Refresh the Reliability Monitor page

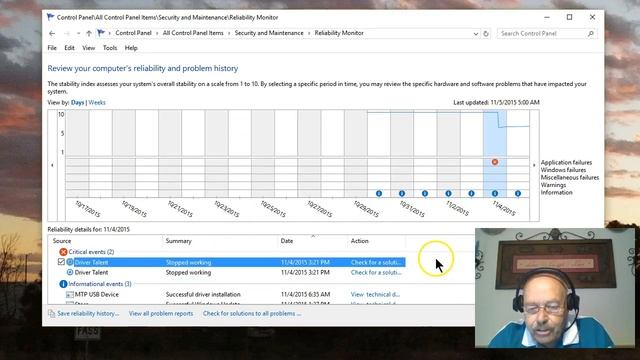[x=486, y=33]
